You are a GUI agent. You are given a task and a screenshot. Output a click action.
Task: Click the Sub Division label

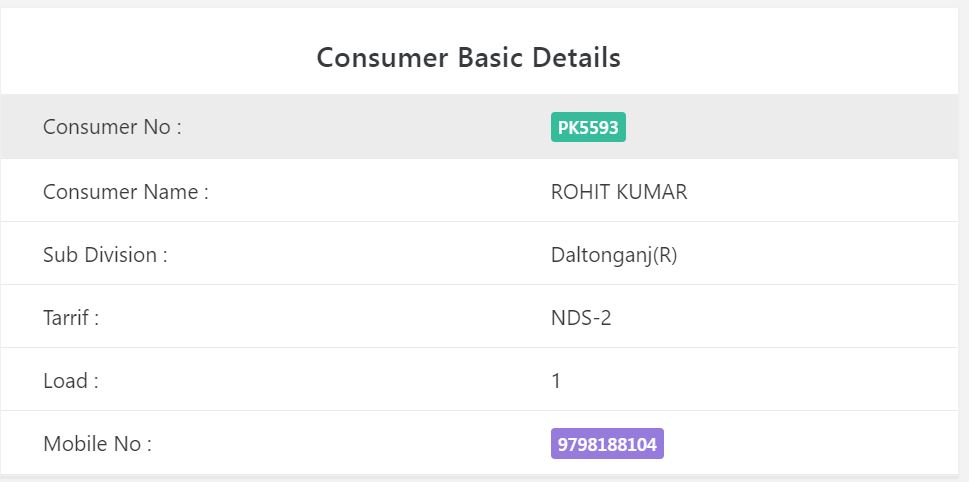pos(105,255)
